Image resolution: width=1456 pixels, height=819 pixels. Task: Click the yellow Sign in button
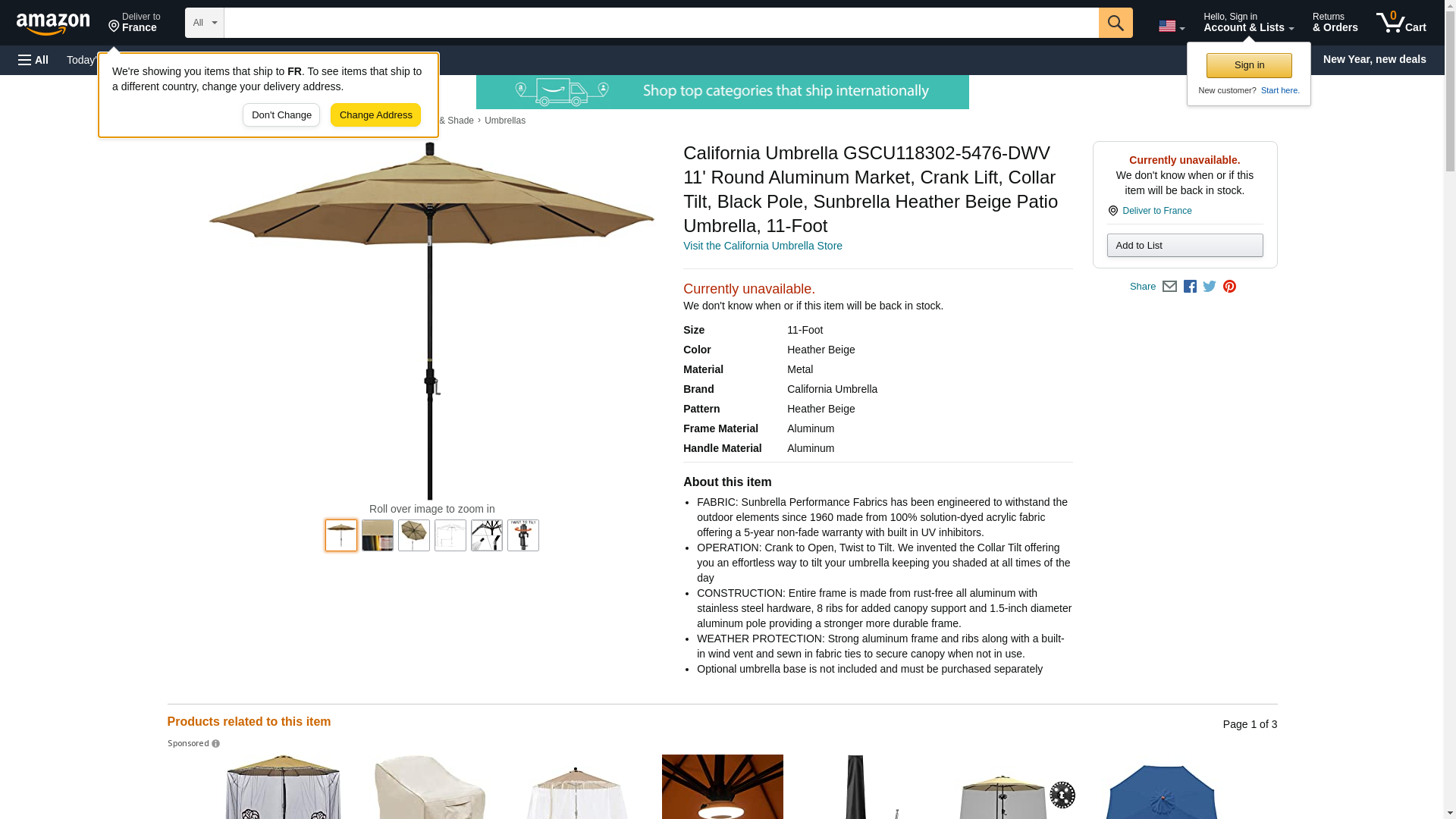[1249, 65]
